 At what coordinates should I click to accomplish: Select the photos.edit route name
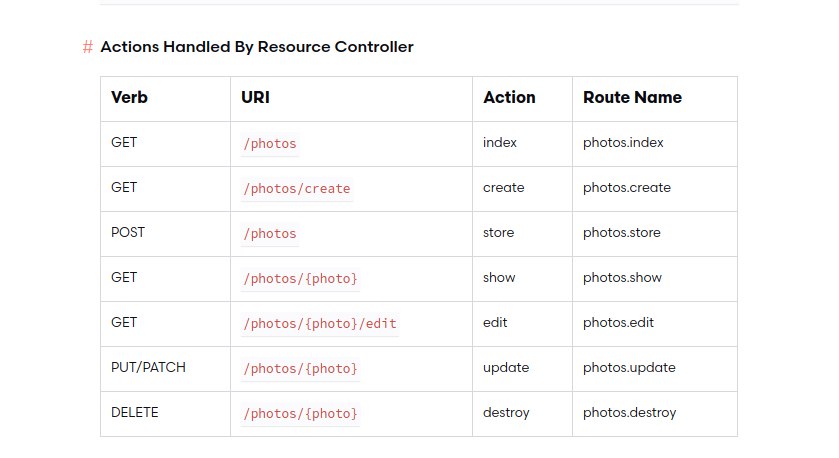point(618,323)
